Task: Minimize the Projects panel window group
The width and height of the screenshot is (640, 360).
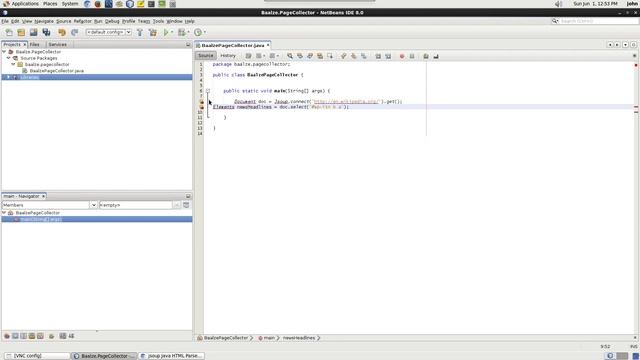Action: [188, 44]
